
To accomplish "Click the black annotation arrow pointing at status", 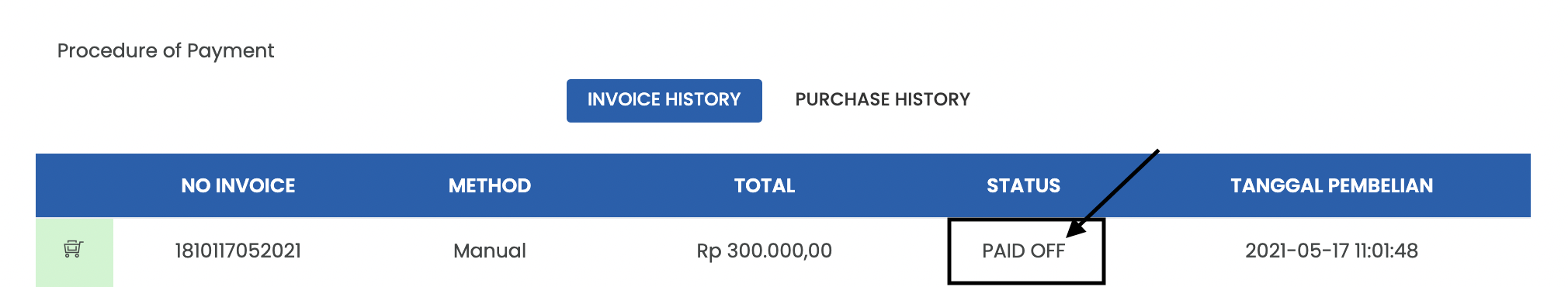I will pos(1113,193).
